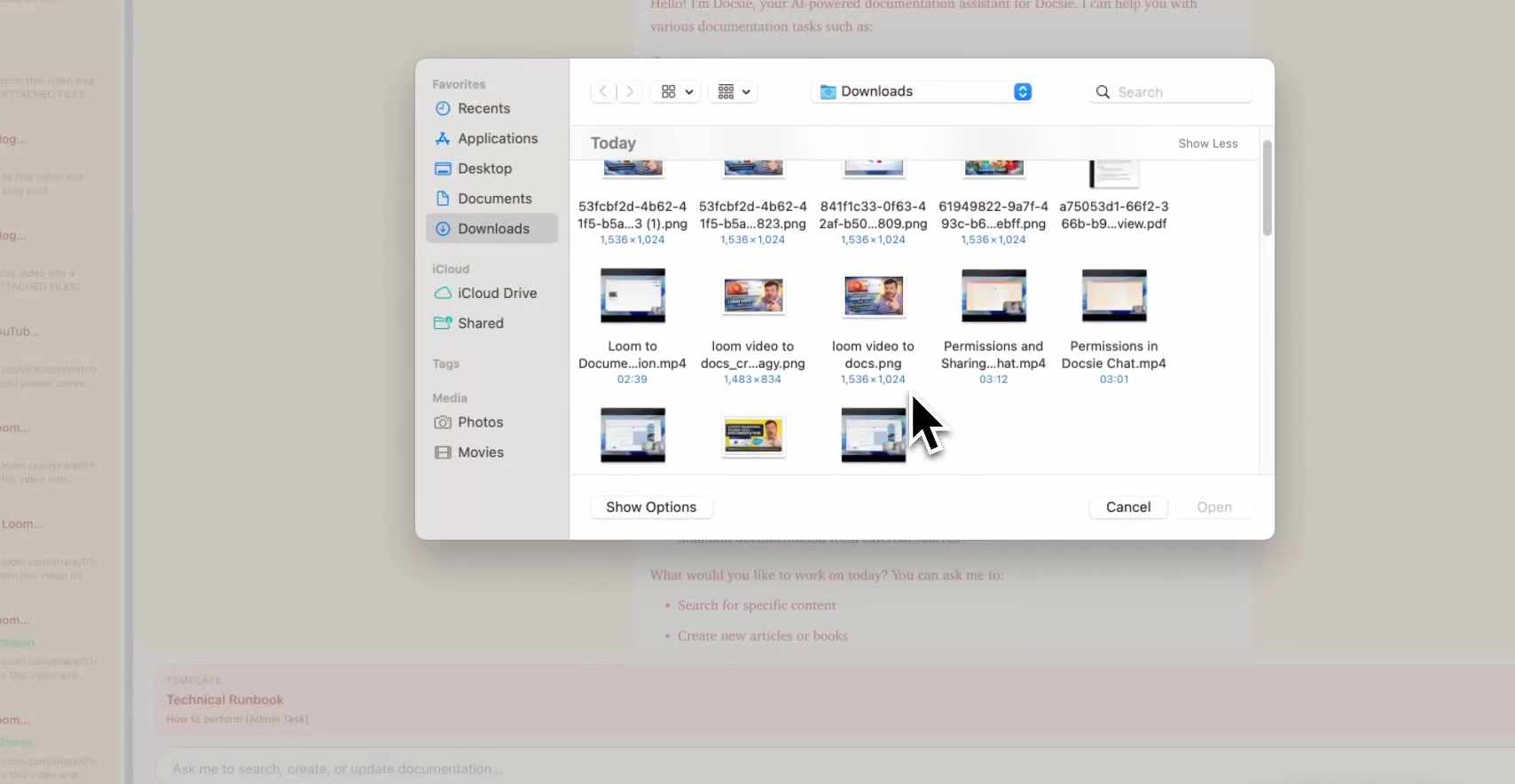Screen dimensions: 1515x784
Task: Click the Show Options button
Action: (651, 507)
